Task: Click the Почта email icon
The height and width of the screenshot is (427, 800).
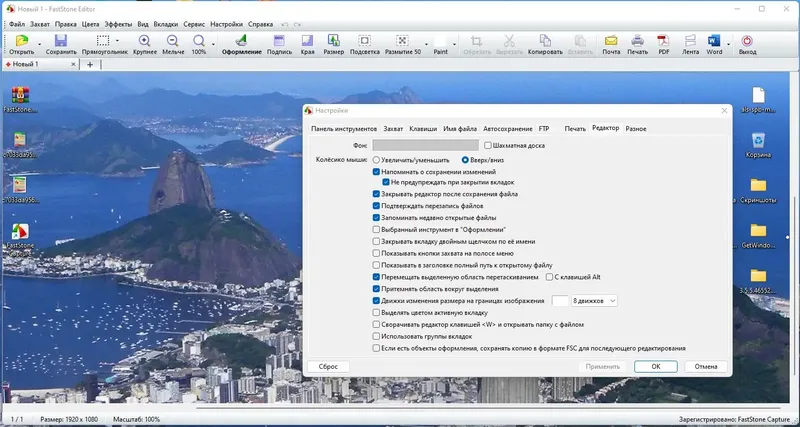Action: point(611,42)
